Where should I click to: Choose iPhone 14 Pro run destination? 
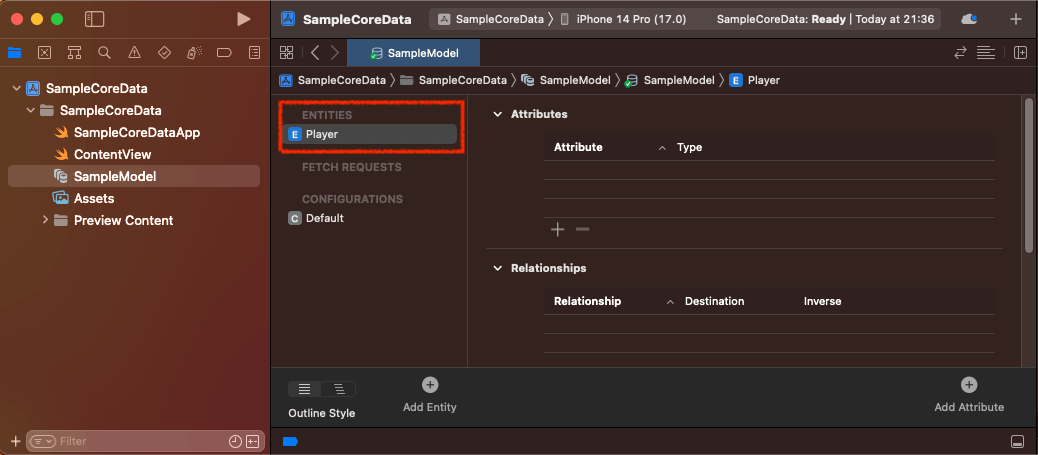tap(624, 19)
